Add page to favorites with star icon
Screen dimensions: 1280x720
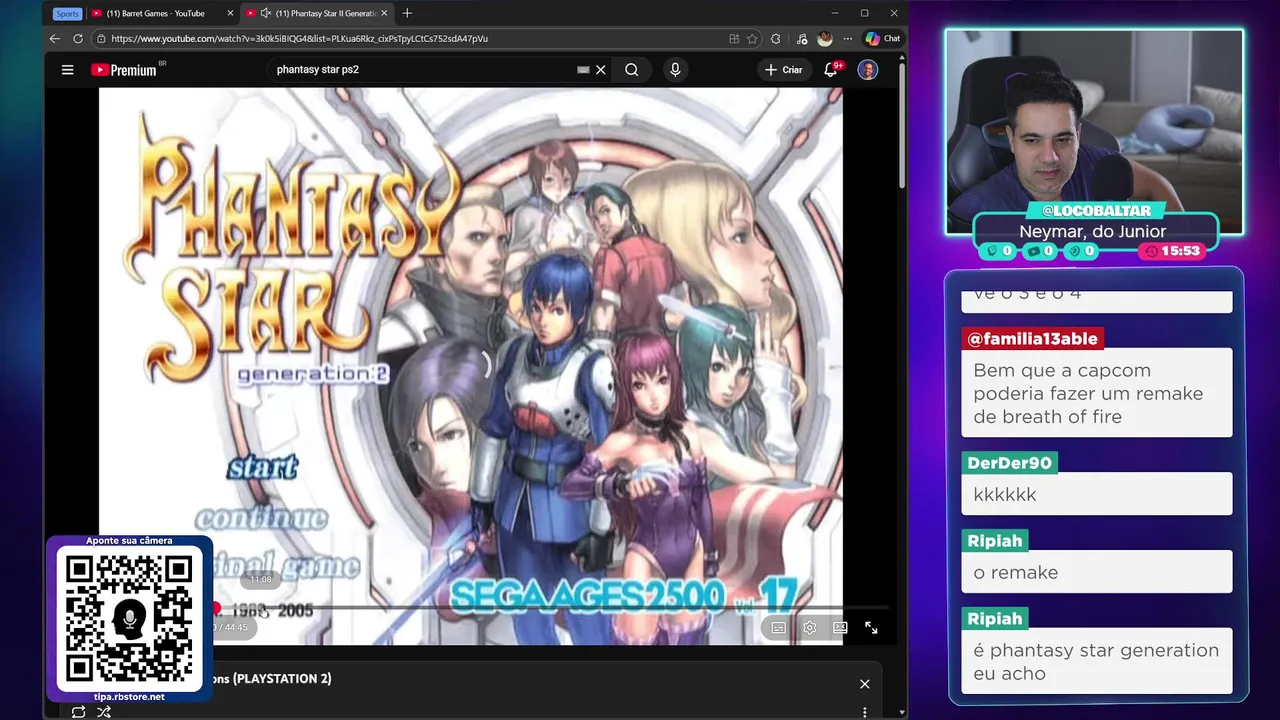pos(753,39)
